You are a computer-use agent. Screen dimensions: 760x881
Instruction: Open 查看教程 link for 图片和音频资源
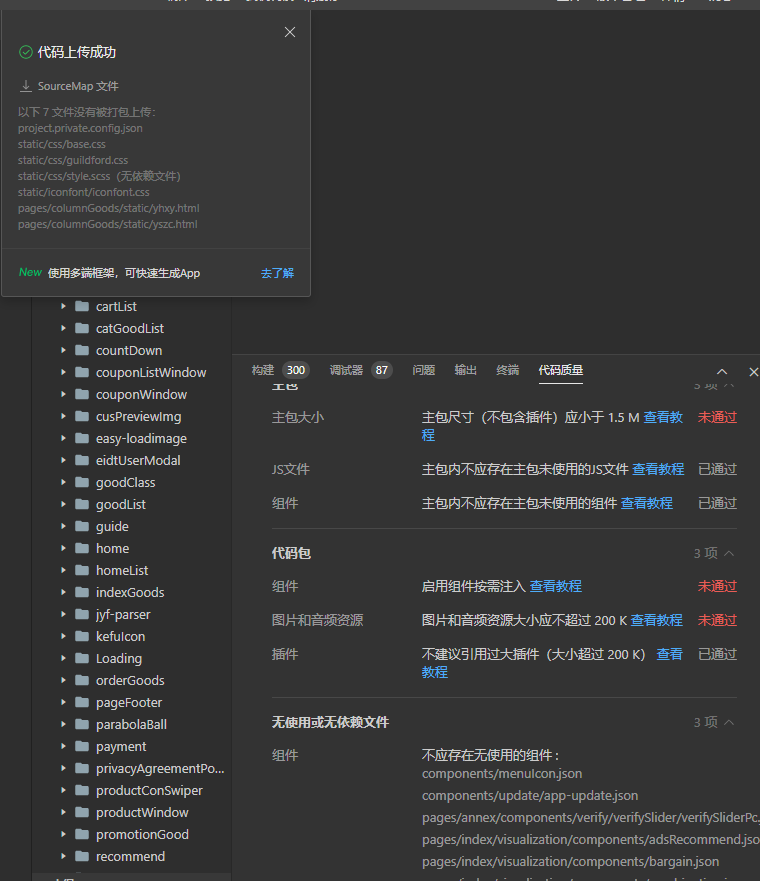pos(656,620)
